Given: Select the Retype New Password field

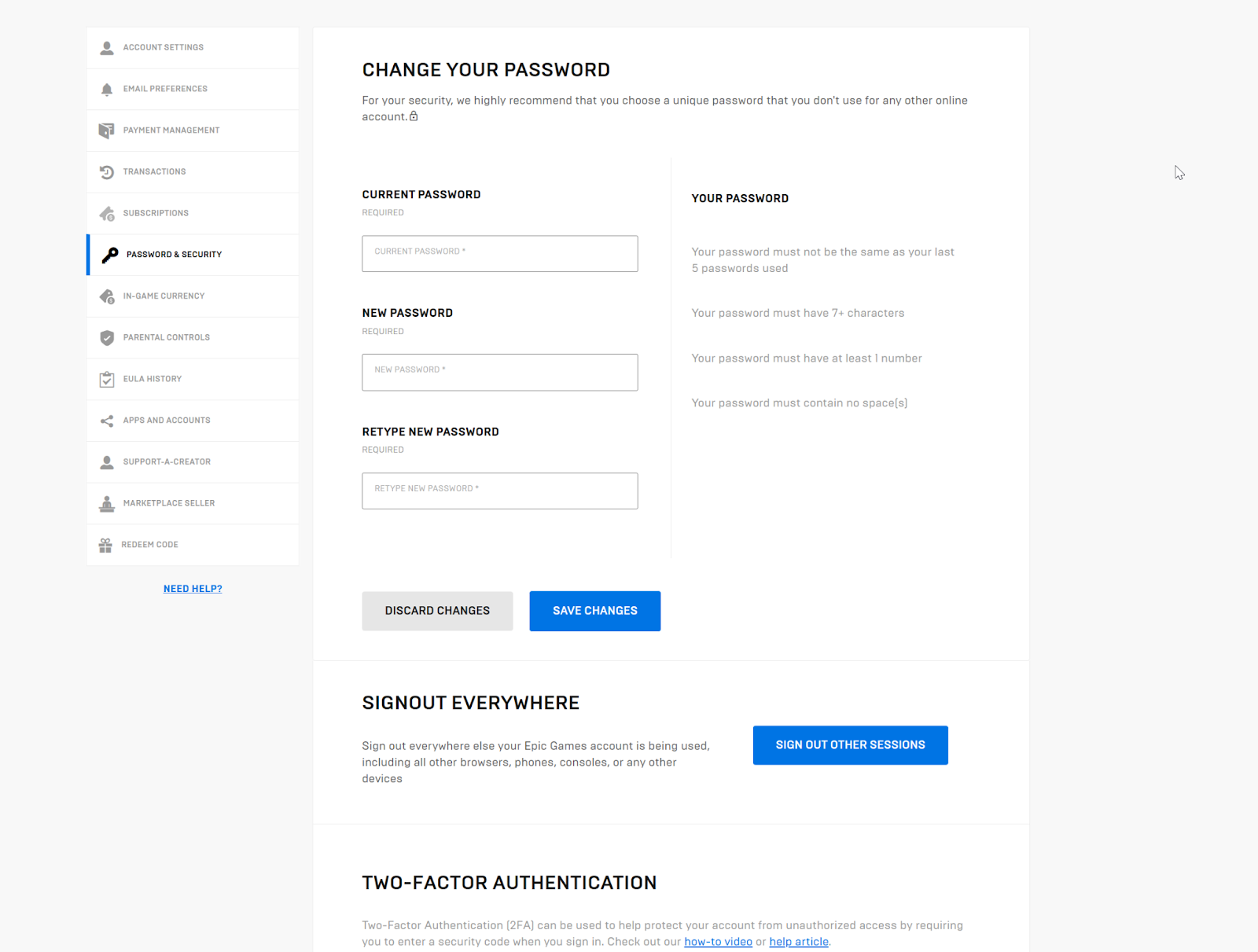Looking at the screenshot, I should coord(499,491).
